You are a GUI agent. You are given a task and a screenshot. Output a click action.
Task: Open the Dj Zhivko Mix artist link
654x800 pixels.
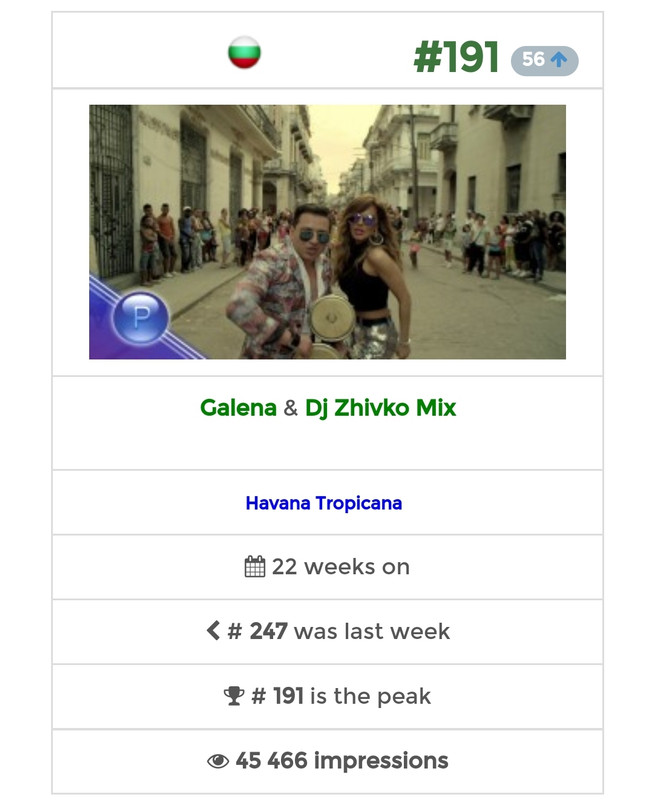click(x=381, y=408)
